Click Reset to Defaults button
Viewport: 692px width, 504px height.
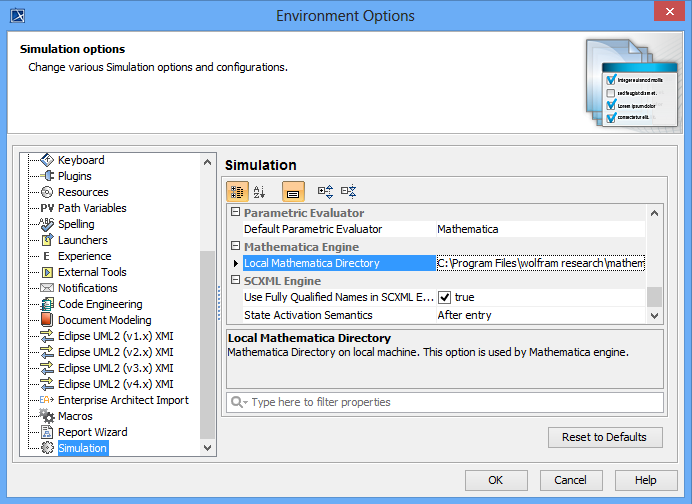tap(604, 437)
